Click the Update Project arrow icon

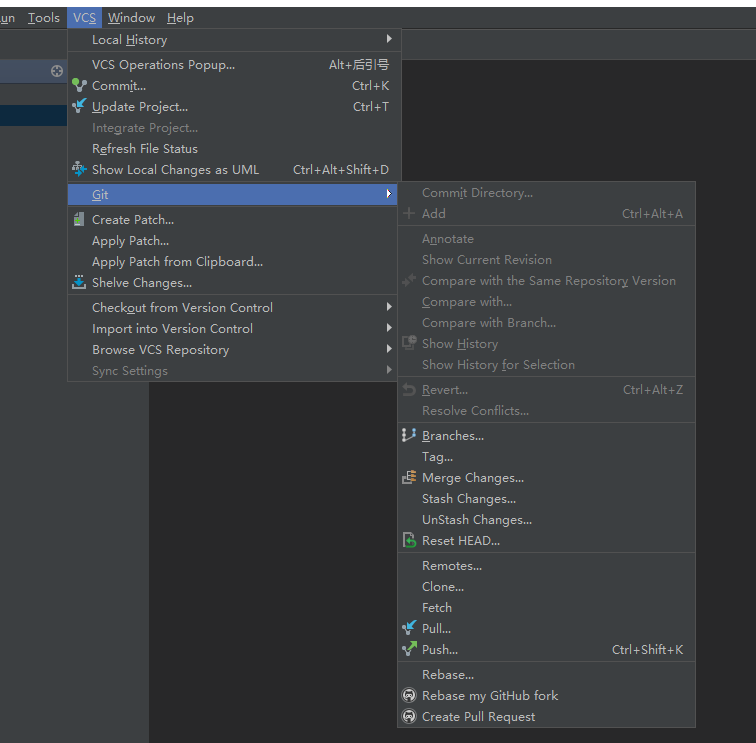[79, 106]
